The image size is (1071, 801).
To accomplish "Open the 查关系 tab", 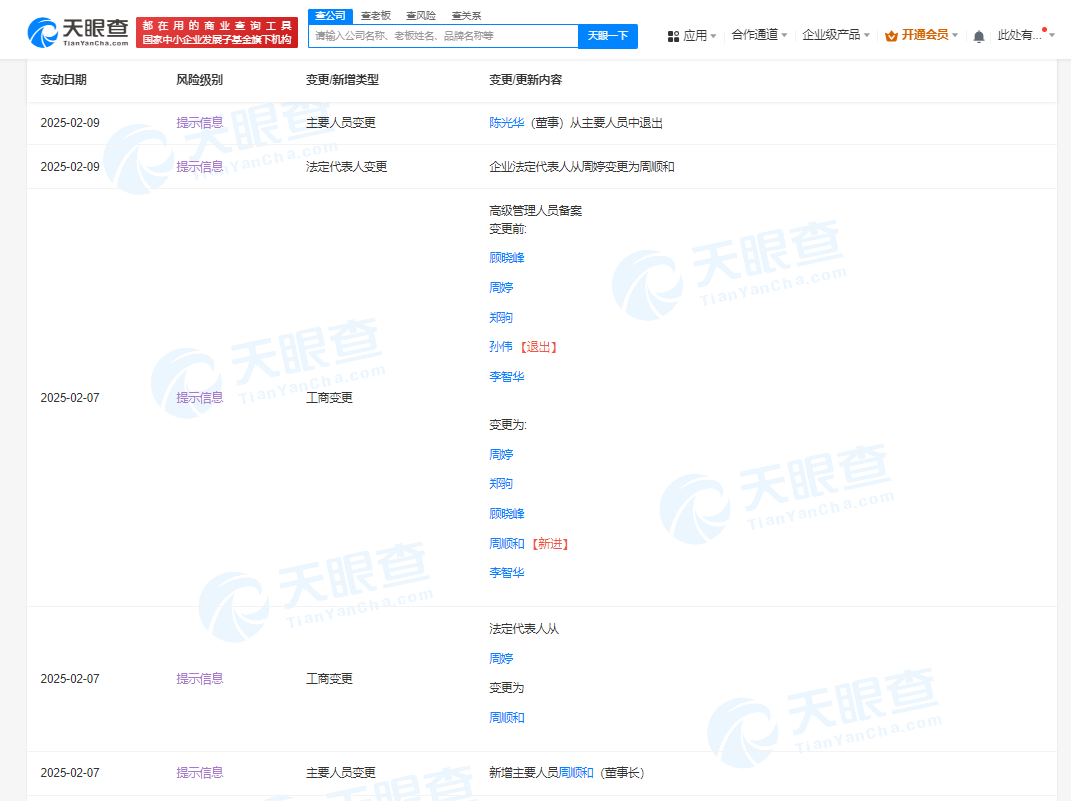I will point(465,15).
